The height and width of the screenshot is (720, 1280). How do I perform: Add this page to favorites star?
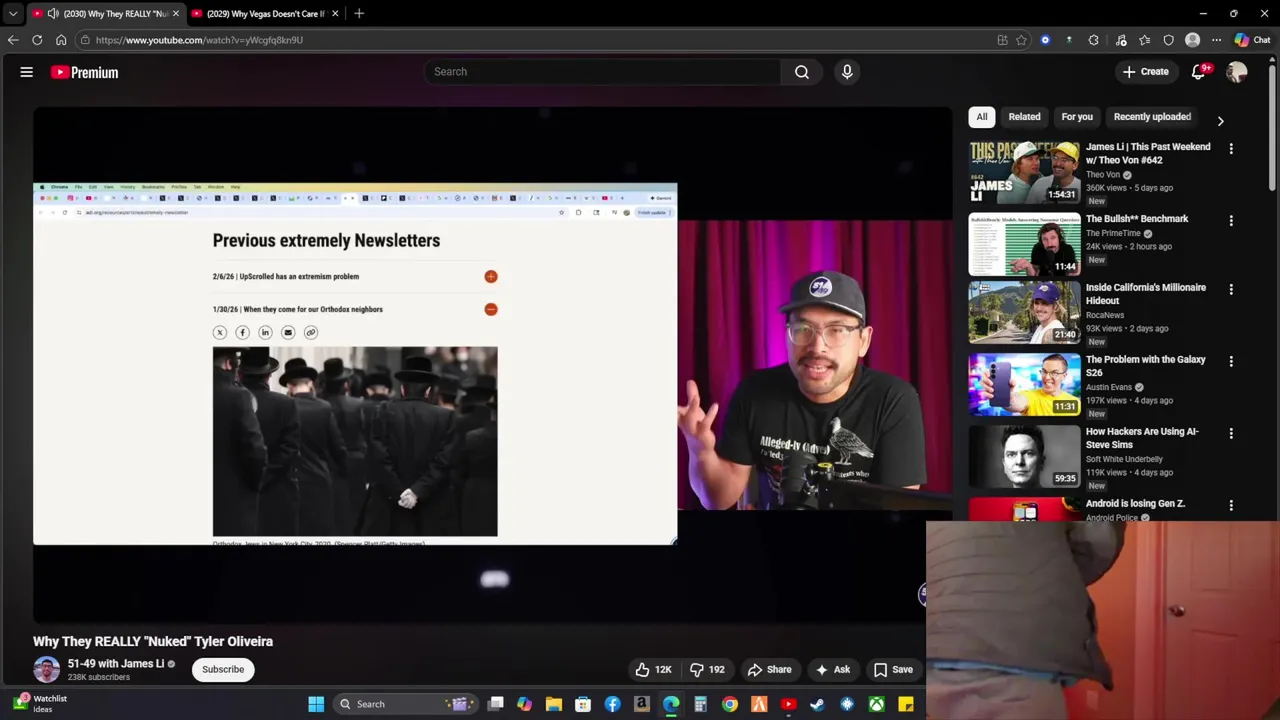pos(1021,40)
